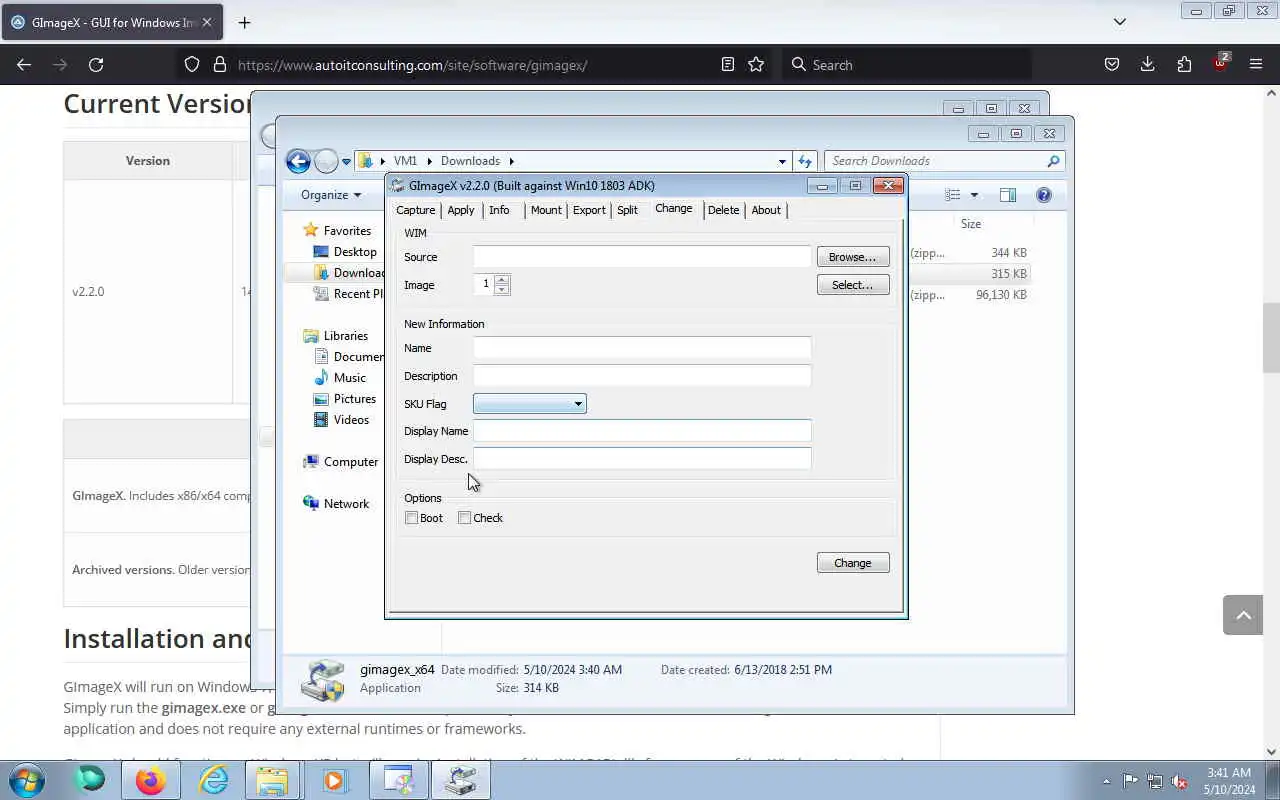Open a new browser tab
The width and height of the screenshot is (1280, 800).
(x=244, y=22)
